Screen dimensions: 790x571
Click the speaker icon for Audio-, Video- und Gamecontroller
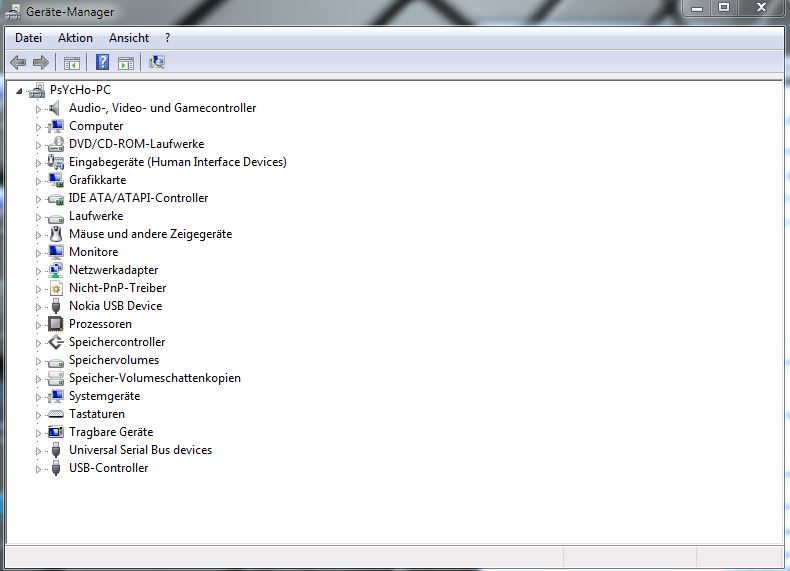coord(55,108)
